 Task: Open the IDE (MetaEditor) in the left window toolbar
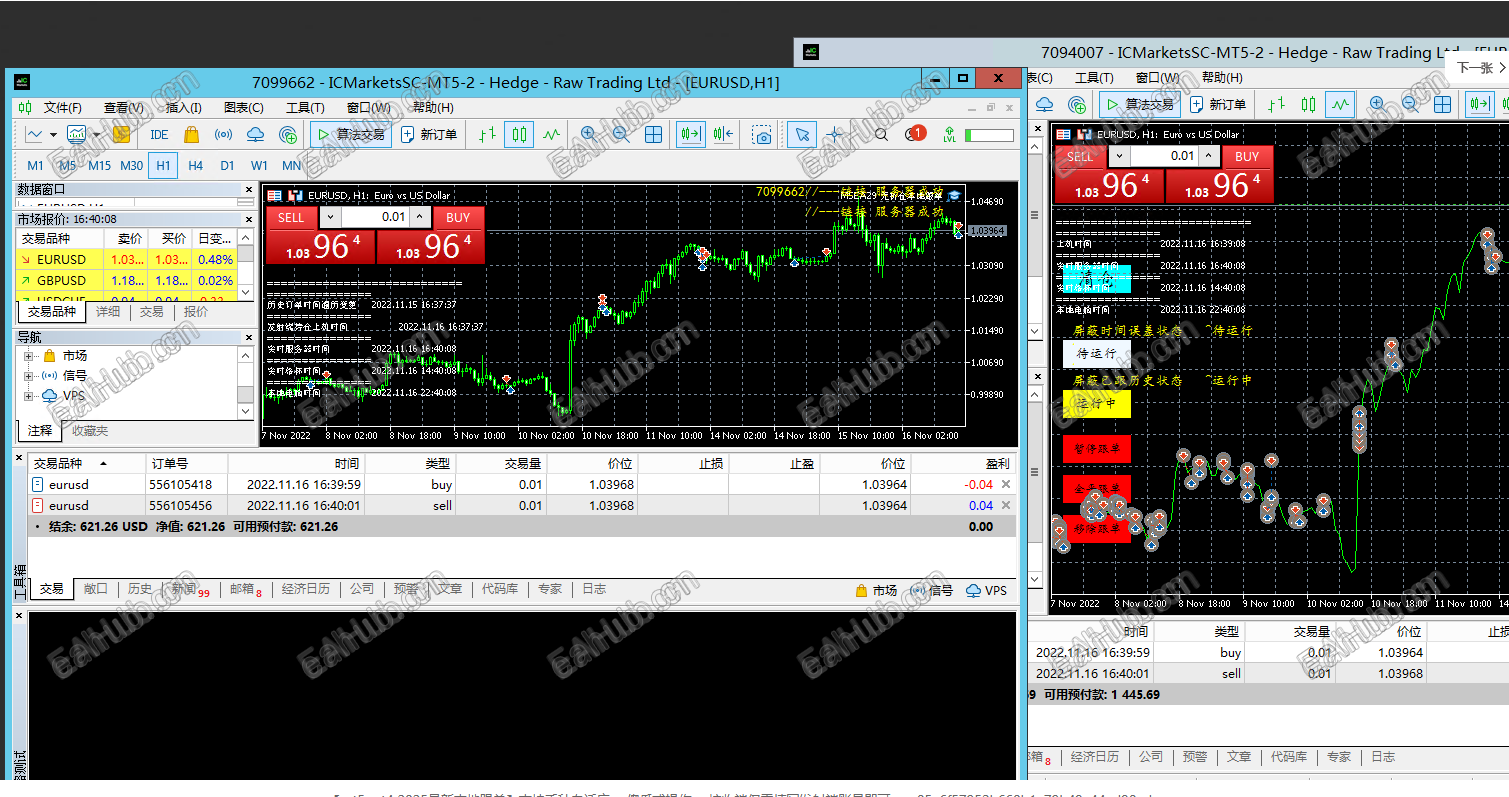[x=159, y=135]
